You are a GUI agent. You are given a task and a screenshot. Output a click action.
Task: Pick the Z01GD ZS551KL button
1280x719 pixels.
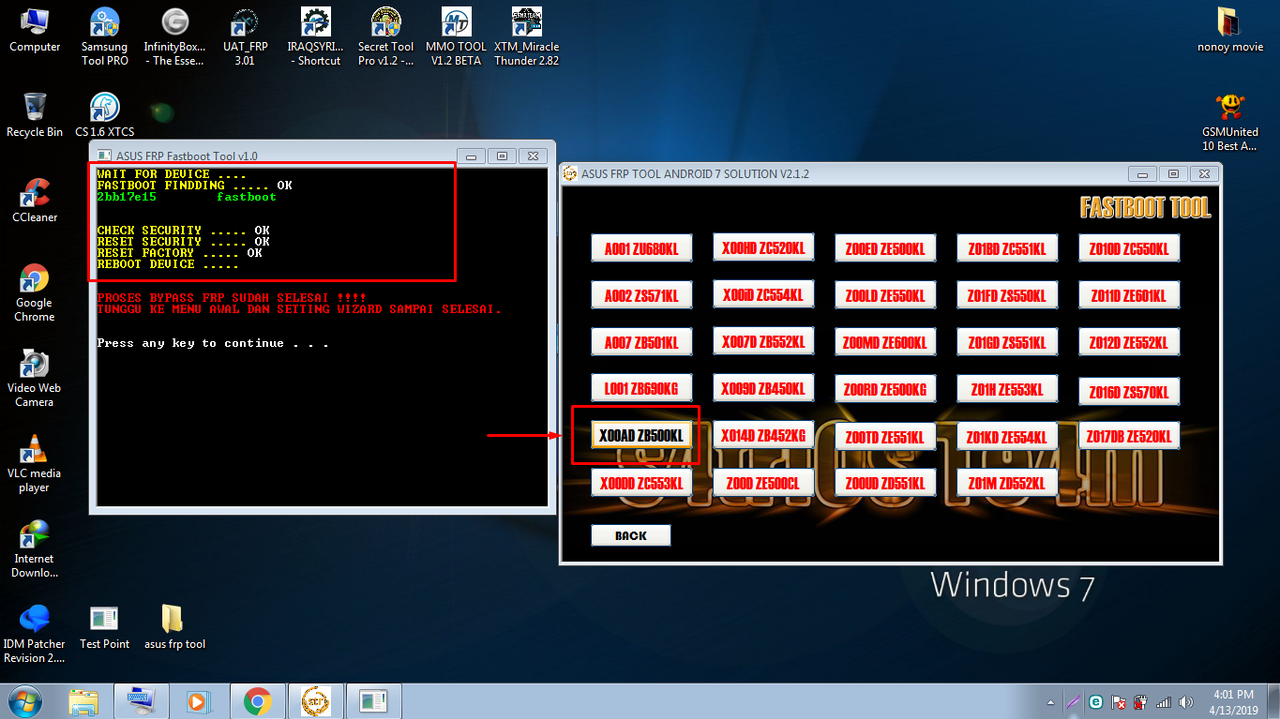pyautogui.click(x=1007, y=342)
